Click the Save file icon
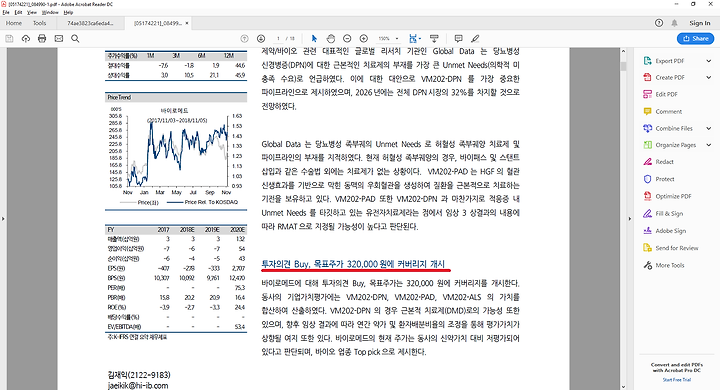This screenshot has width=720, height=390. click(x=9, y=39)
